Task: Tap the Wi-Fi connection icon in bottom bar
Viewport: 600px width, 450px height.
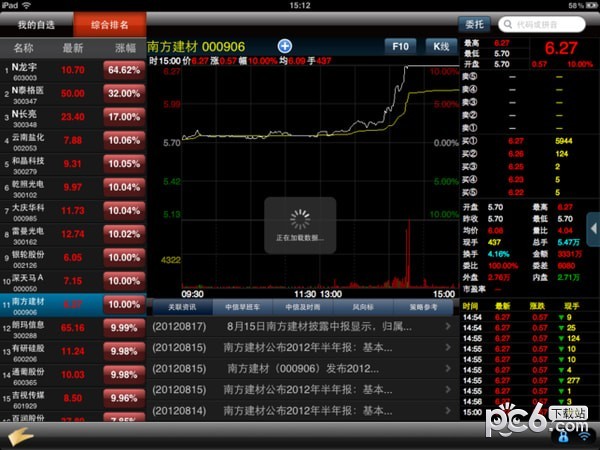Action: [584, 437]
